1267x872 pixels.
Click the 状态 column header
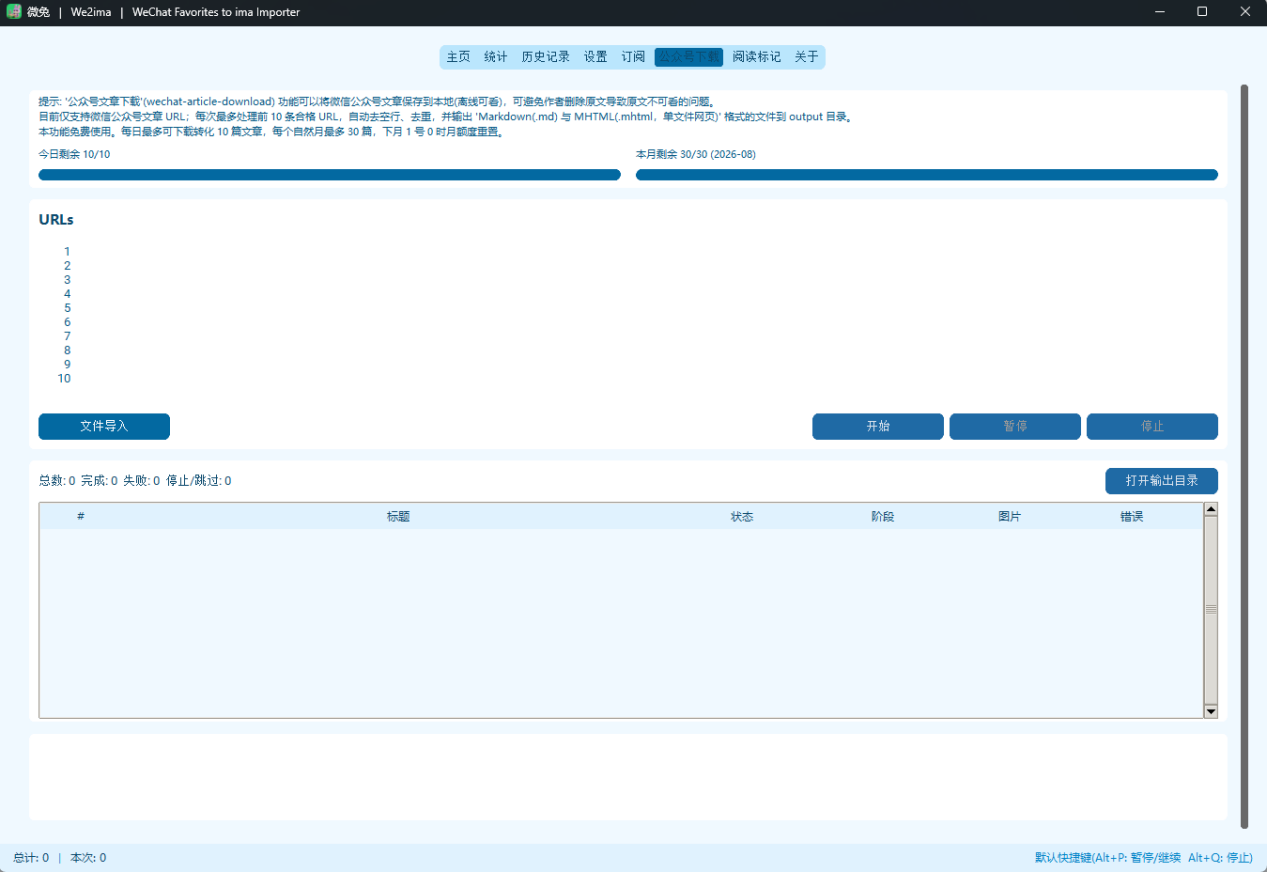coord(742,516)
